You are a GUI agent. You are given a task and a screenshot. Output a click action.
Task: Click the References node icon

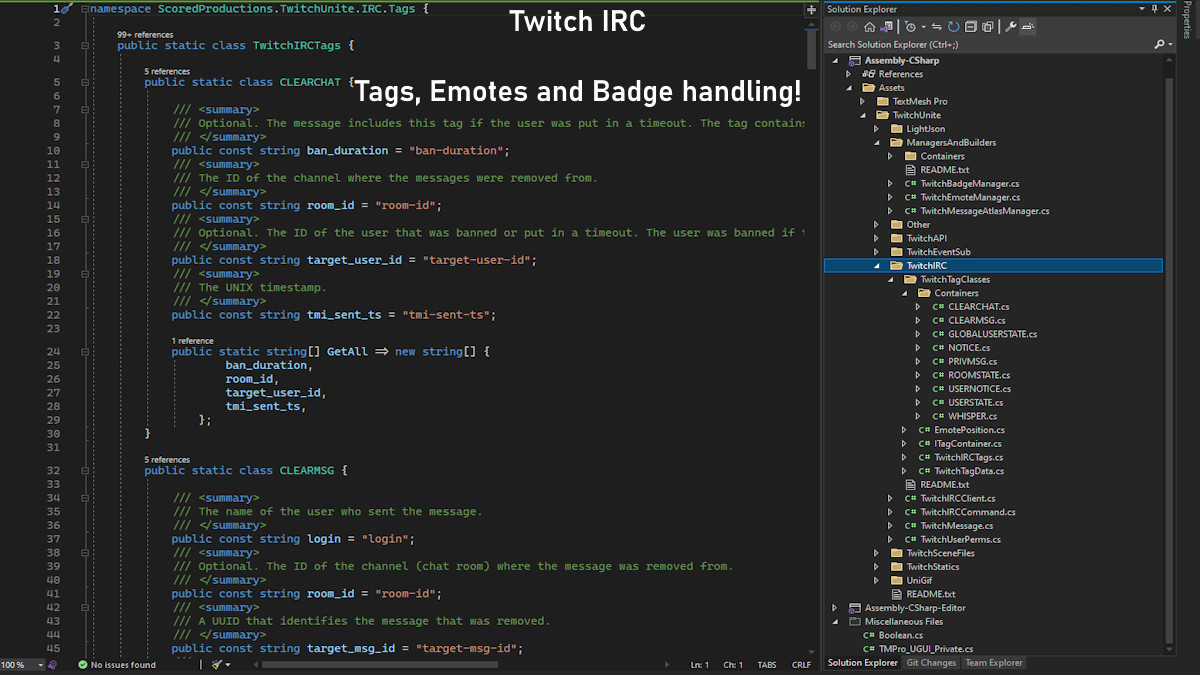pyautogui.click(x=869, y=74)
